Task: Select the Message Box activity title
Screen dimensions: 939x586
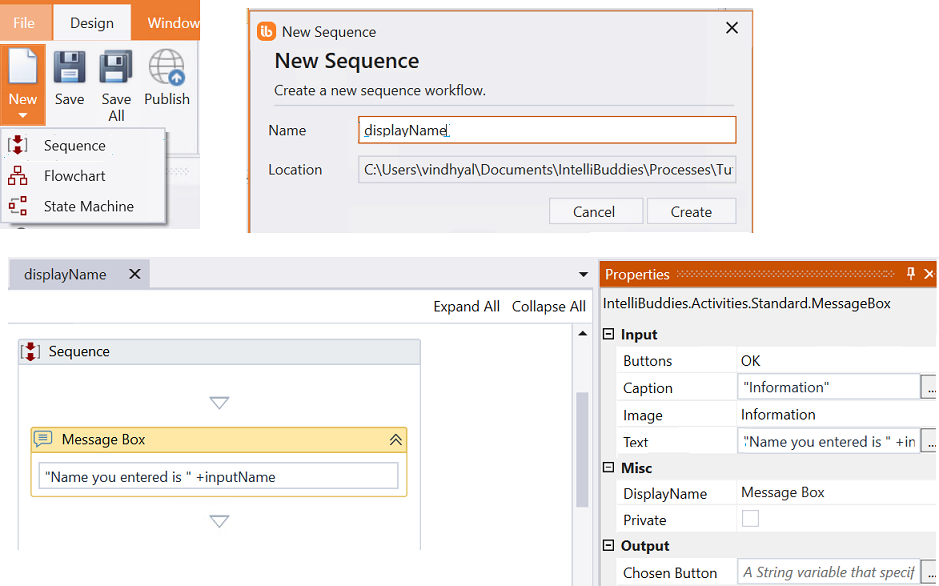Action: (x=103, y=439)
